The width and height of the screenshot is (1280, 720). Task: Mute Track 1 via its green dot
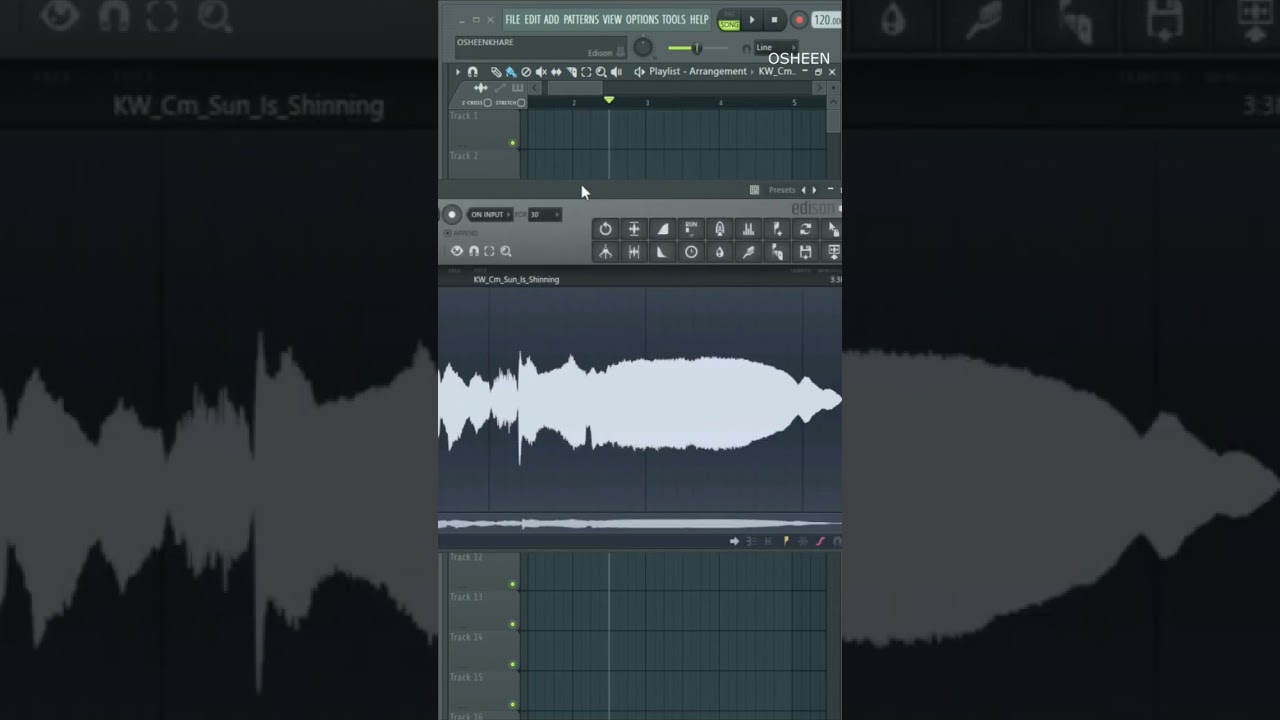[513, 143]
